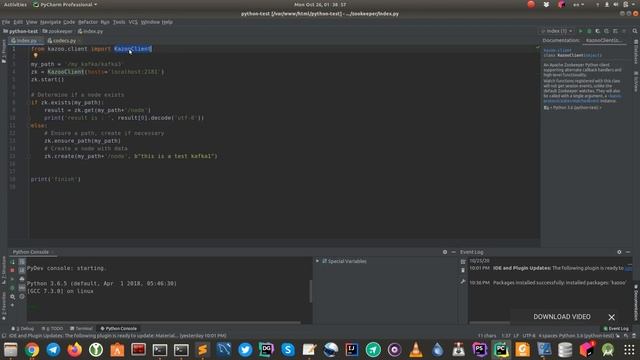Open the Edit menu
This screenshot has height=360, width=640.
tap(18, 22)
